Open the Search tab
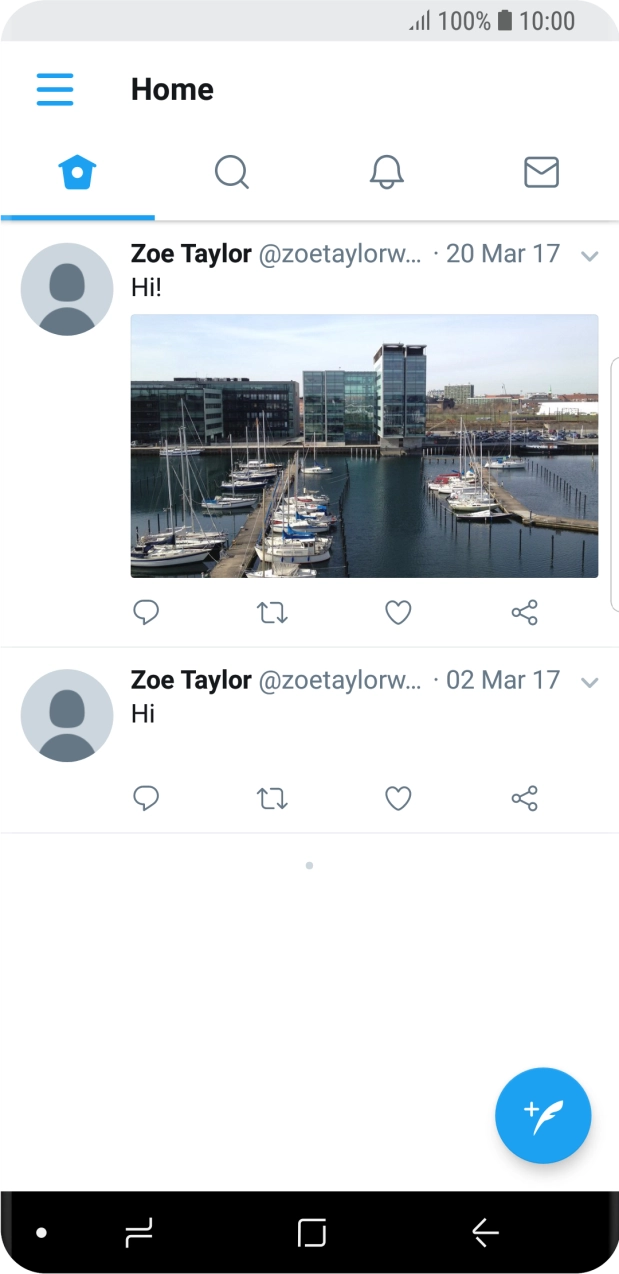619x1274 pixels. pyautogui.click(x=232, y=171)
